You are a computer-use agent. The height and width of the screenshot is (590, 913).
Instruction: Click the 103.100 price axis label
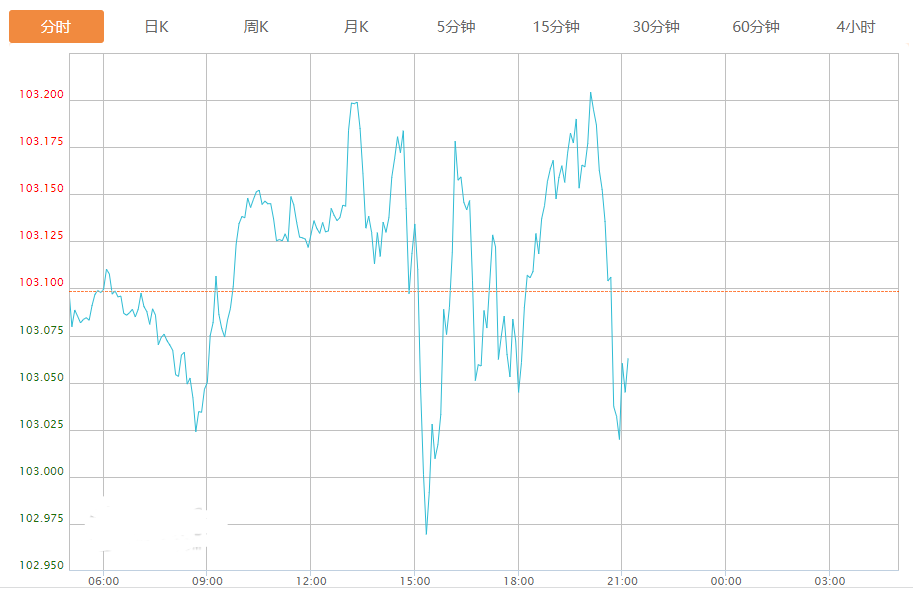[x=41, y=283]
